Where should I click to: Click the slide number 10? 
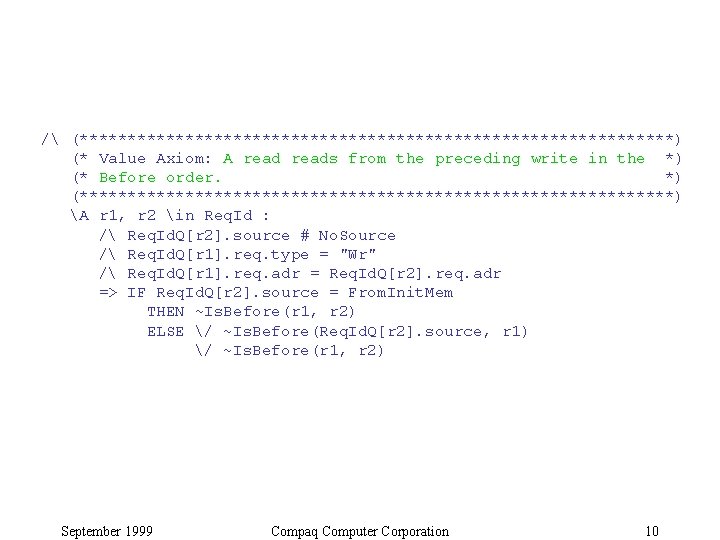(x=652, y=531)
